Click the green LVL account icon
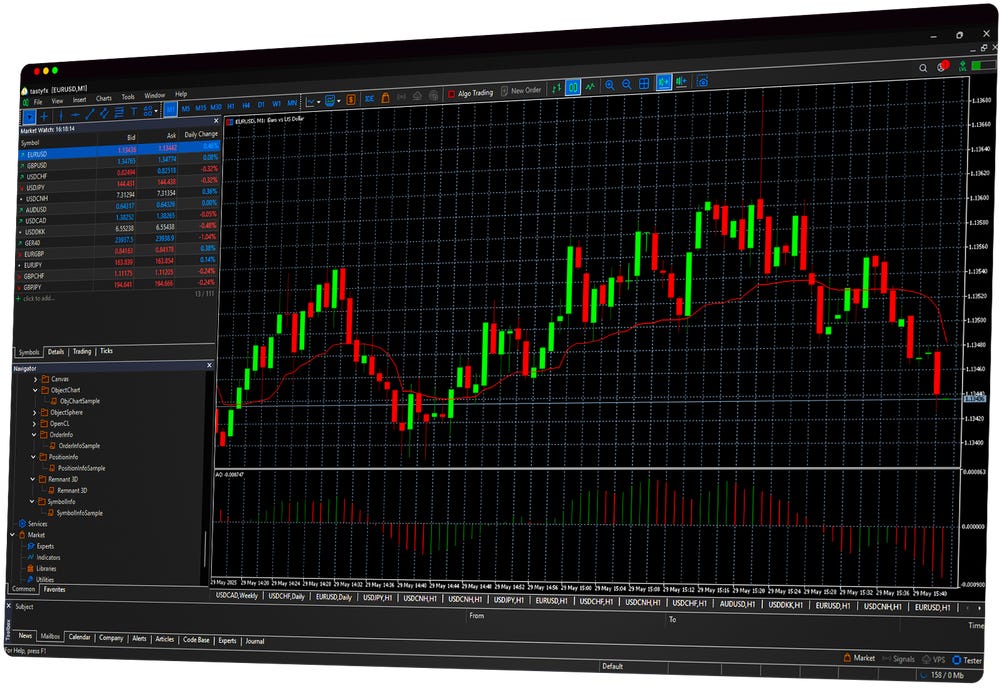This screenshot has width=1000, height=688. (x=962, y=65)
